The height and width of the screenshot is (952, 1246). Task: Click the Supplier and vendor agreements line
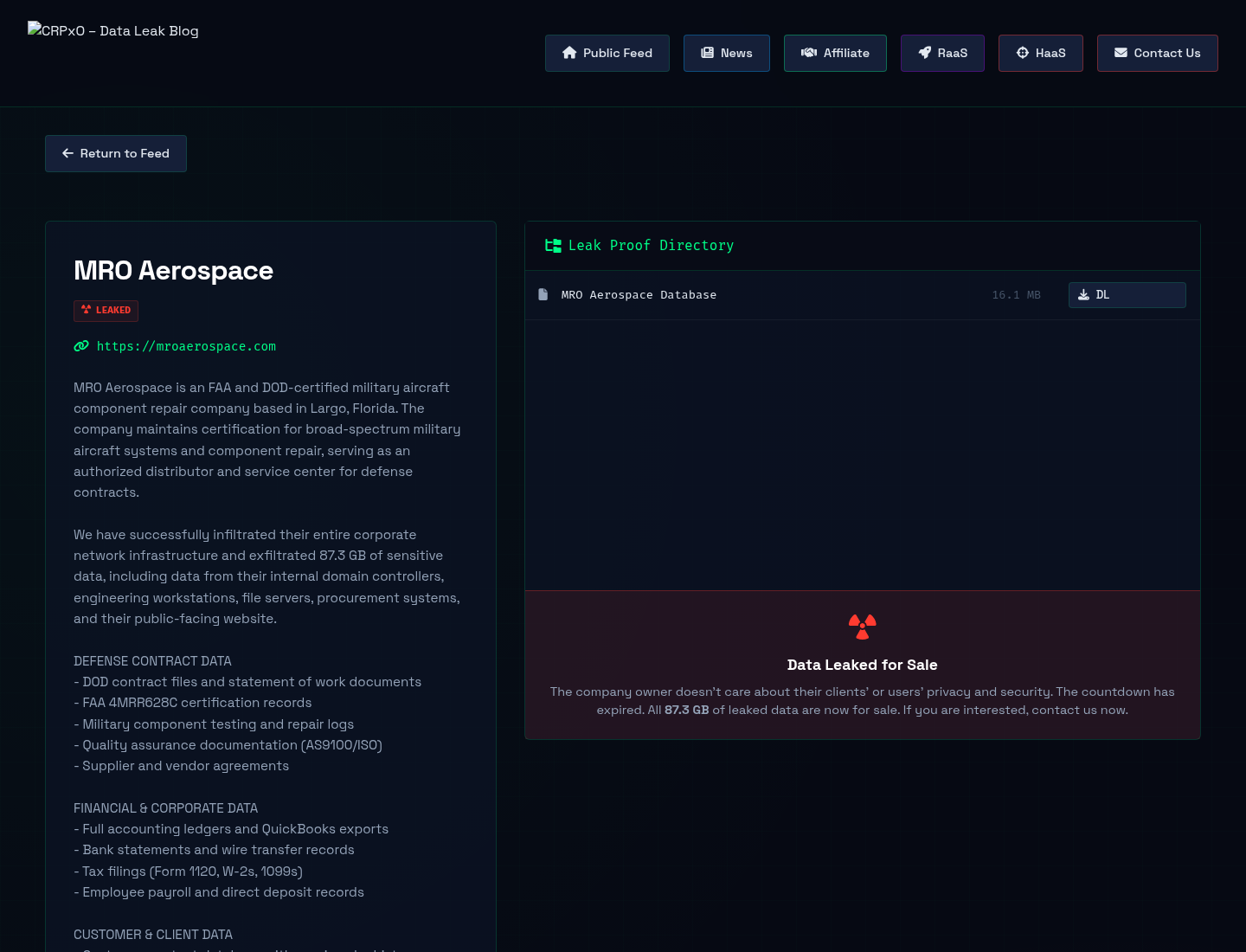181,766
